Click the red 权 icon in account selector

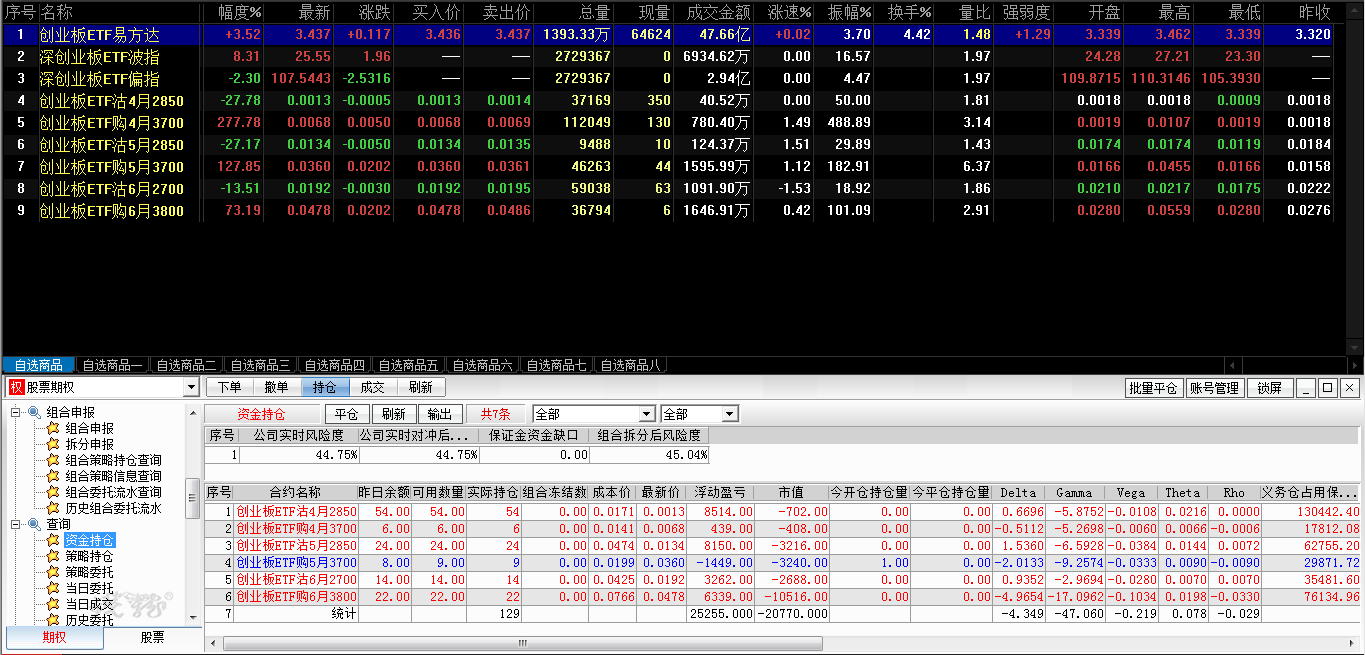tap(16, 388)
